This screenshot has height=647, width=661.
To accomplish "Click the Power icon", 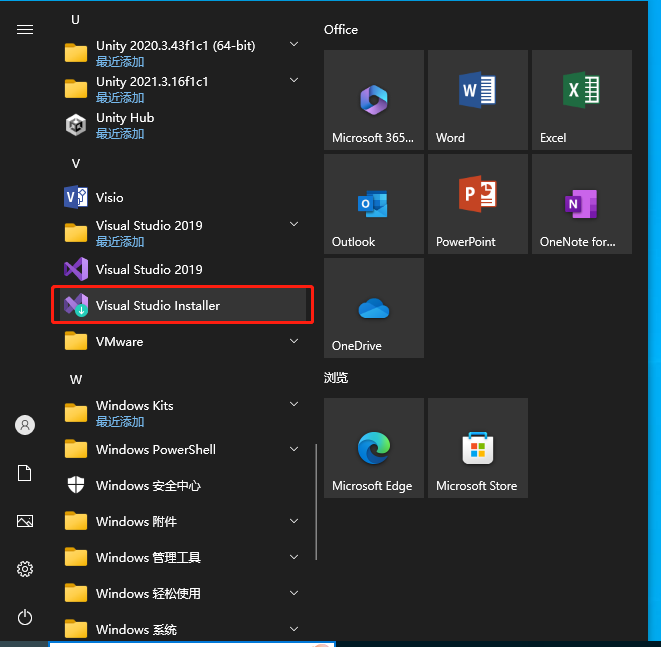I will pyautogui.click(x=25, y=617).
